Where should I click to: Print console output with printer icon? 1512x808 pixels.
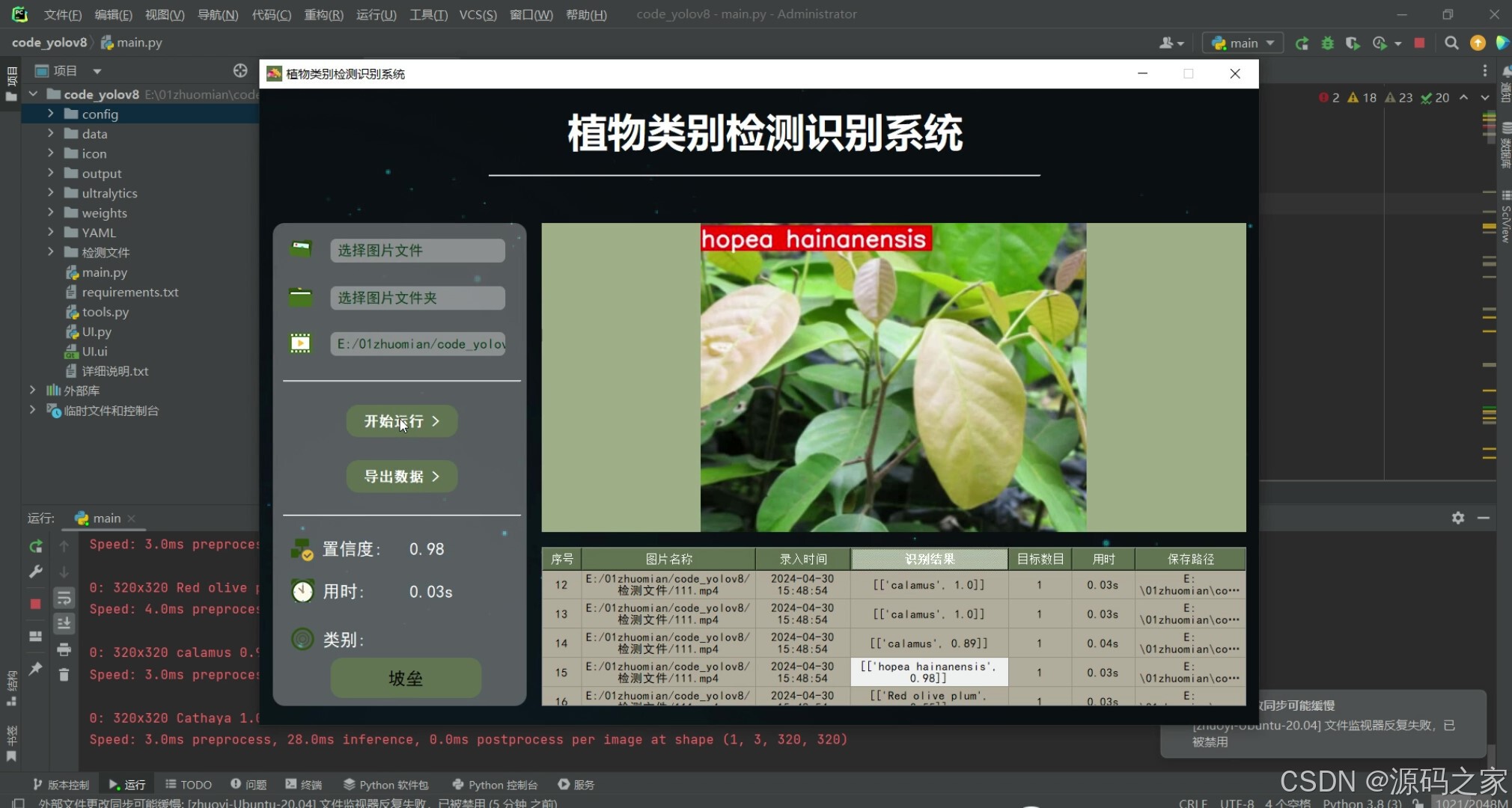coord(64,649)
